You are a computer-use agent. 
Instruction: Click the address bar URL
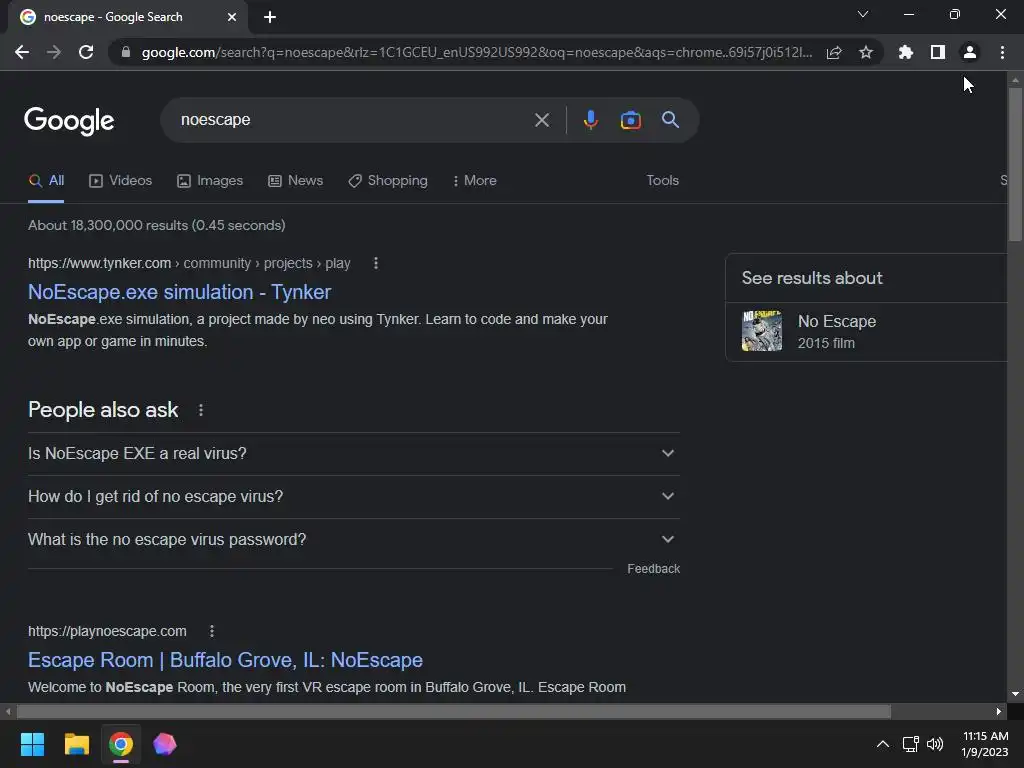pos(477,52)
